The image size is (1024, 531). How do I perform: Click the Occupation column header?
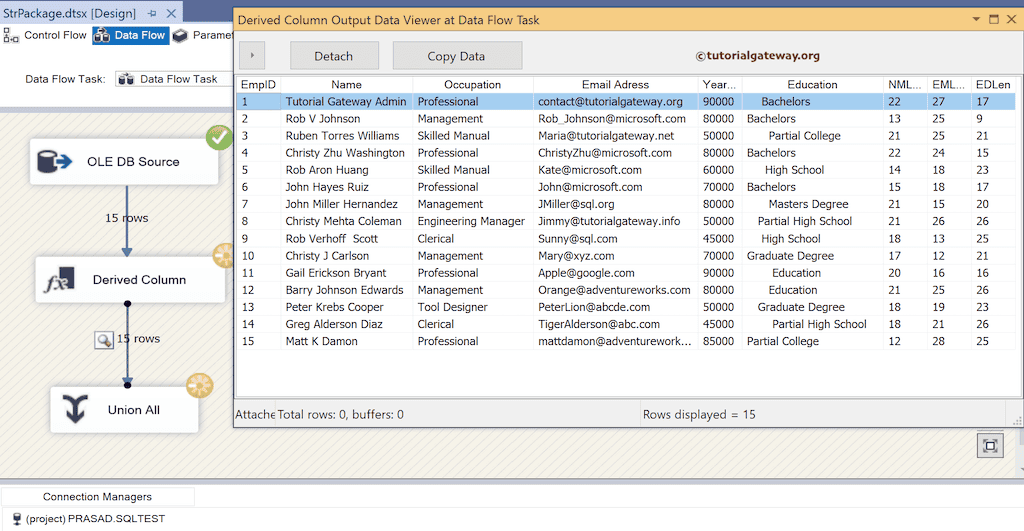473,84
